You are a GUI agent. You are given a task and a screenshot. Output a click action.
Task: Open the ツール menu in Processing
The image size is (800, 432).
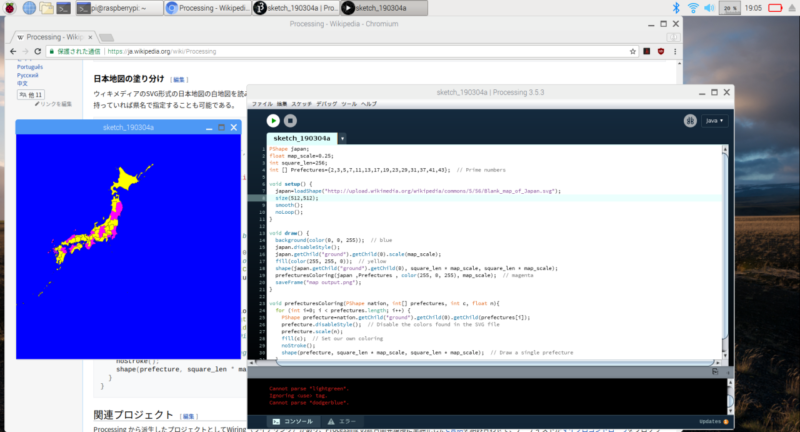coord(349,104)
